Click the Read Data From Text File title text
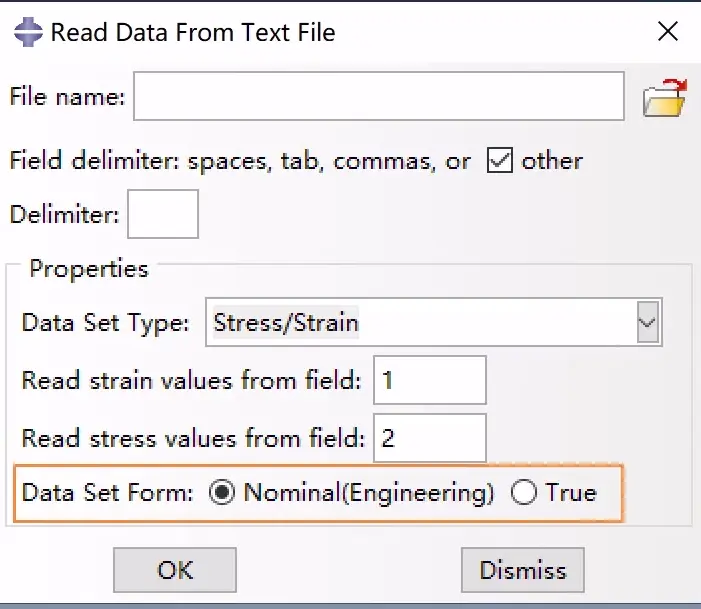The image size is (701, 609). (x=193, y=32)
